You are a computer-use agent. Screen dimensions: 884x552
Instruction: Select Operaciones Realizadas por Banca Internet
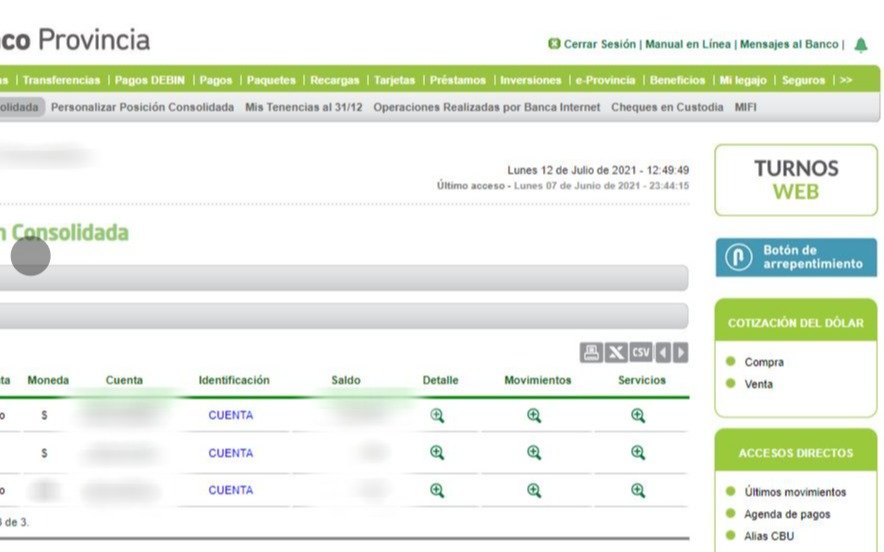487,107
